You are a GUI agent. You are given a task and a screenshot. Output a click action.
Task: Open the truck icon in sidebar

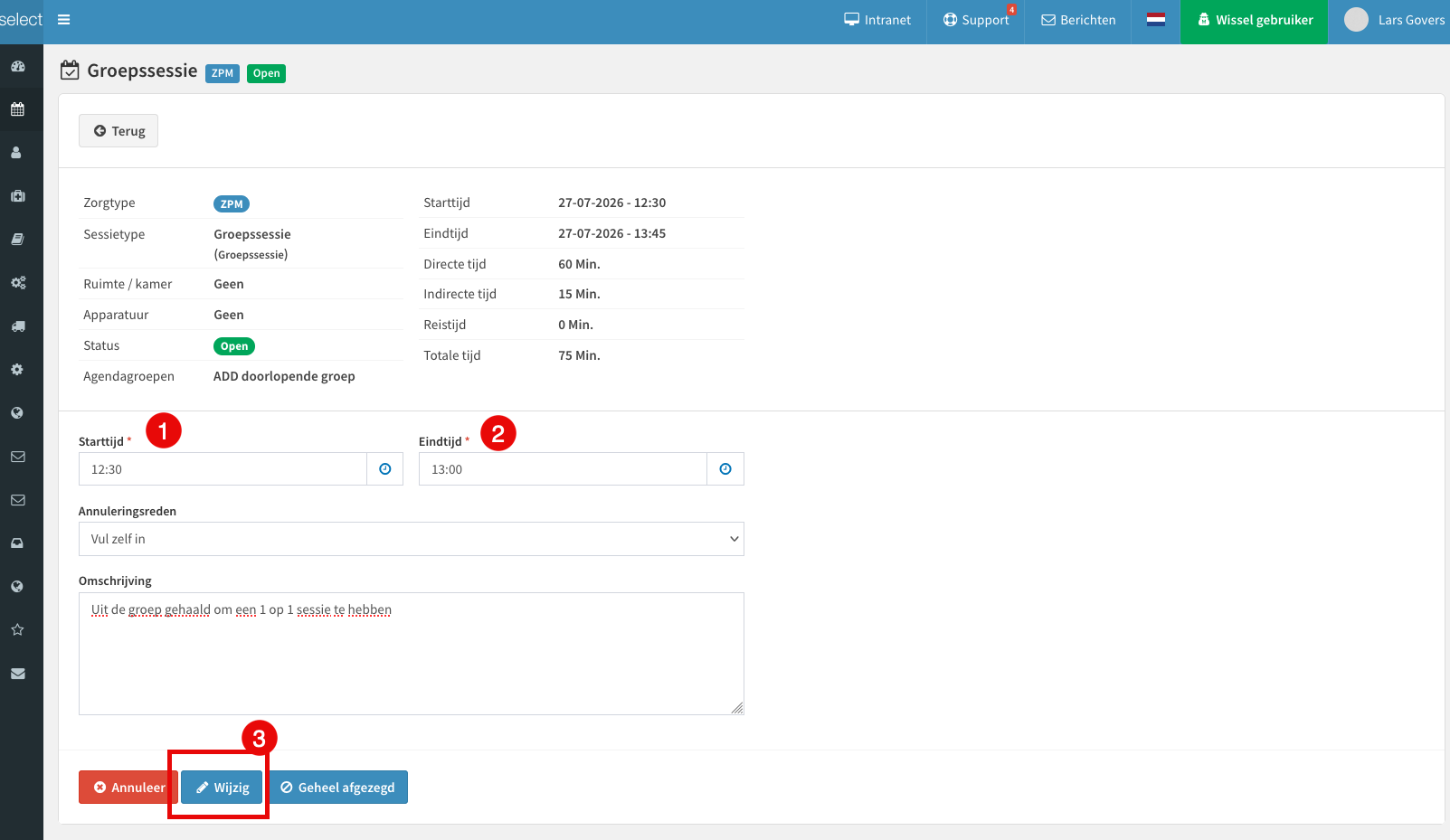tap(18, 326)
